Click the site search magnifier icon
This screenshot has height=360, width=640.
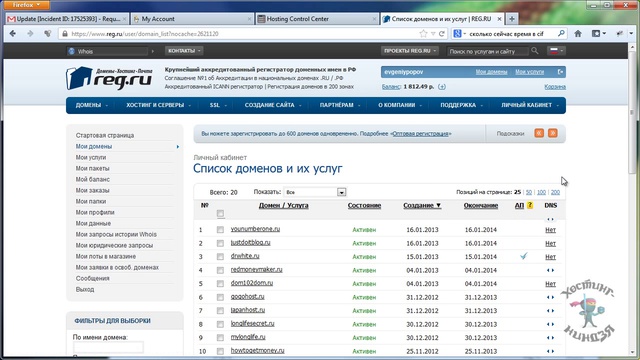tap(535, 51)
